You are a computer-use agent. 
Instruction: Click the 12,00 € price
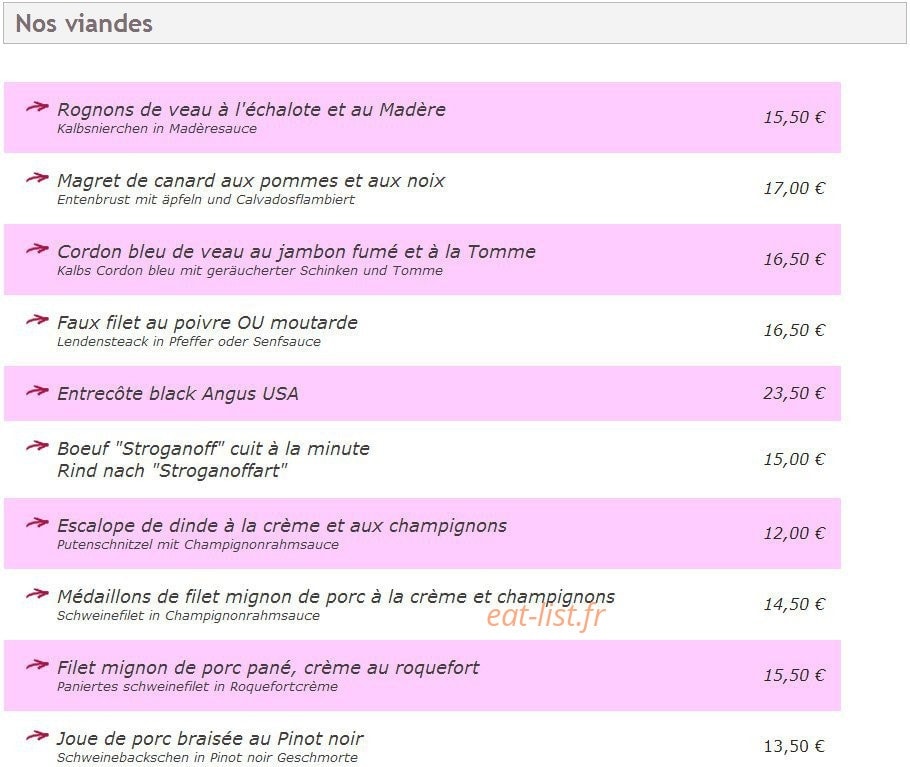pyautogui.click(x=794, y=533)
